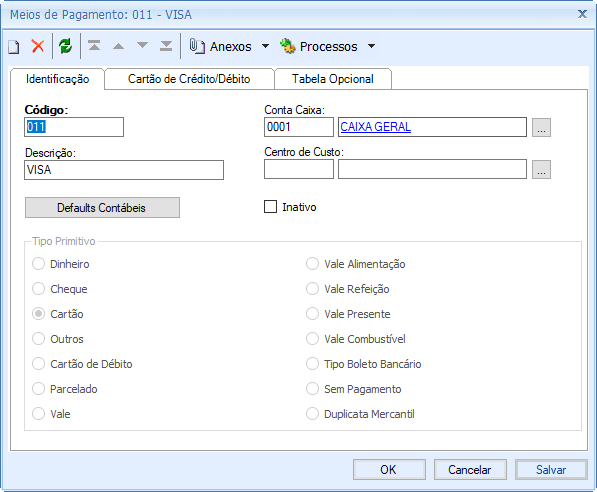Click the Anexos paperclip icon
597x492 pixels.
point(197,46)
